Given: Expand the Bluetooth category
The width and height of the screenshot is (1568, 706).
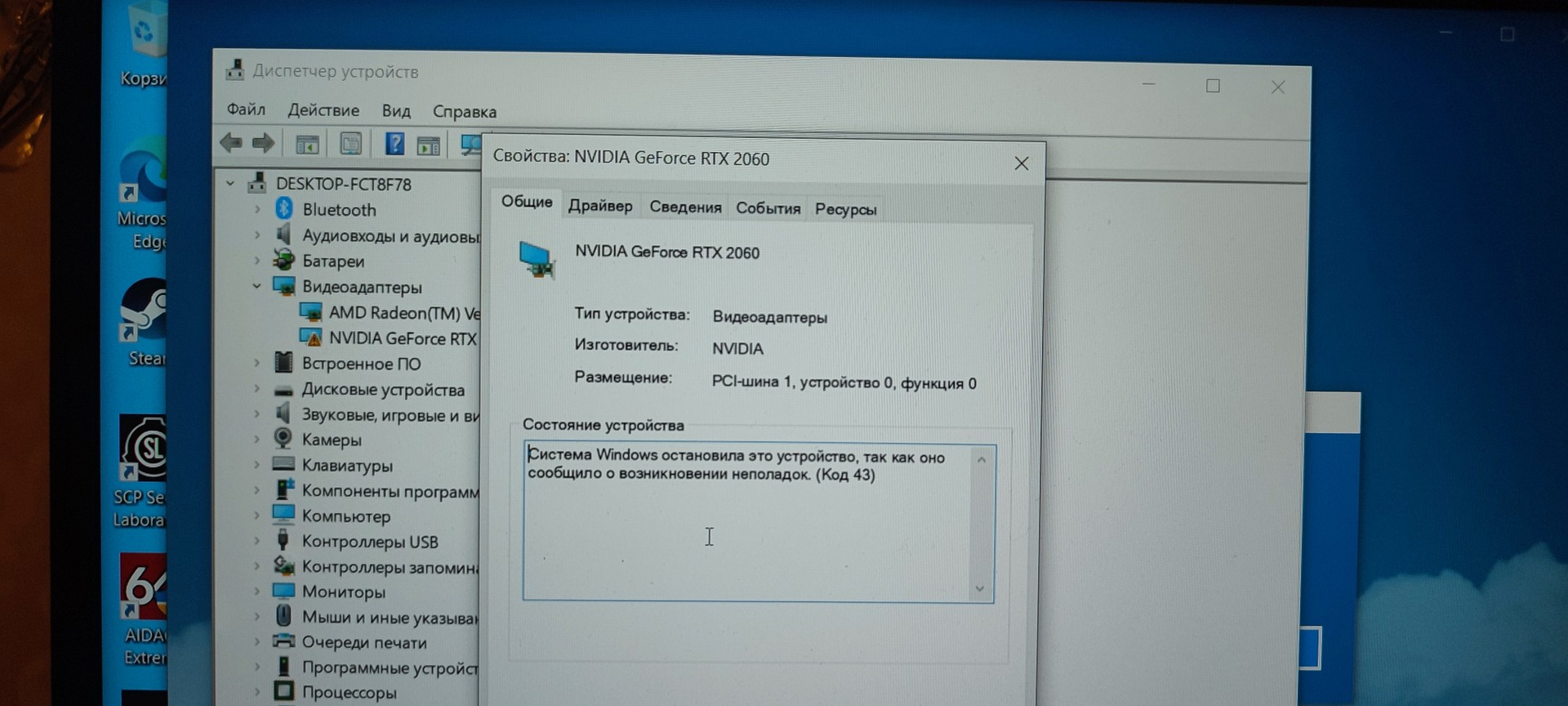Looking at the screenshot, I should (256, 209).
